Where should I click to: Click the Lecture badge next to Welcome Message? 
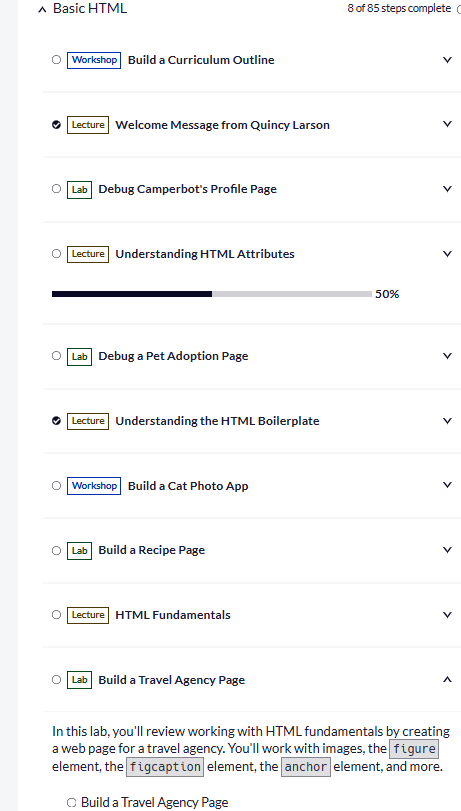pyautogui.click(x=87, y=125)
